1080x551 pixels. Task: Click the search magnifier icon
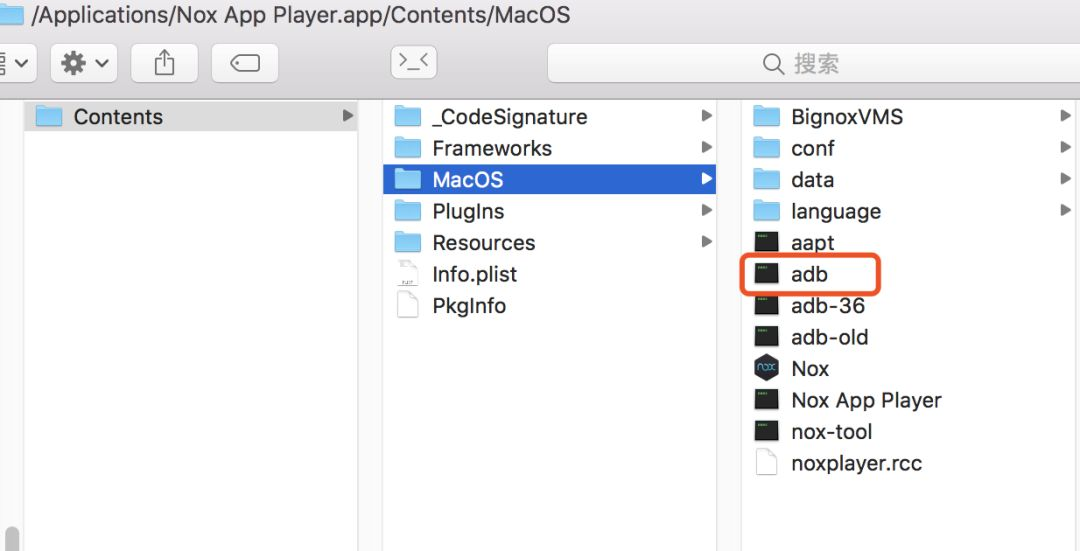click(x=773, y=64)
